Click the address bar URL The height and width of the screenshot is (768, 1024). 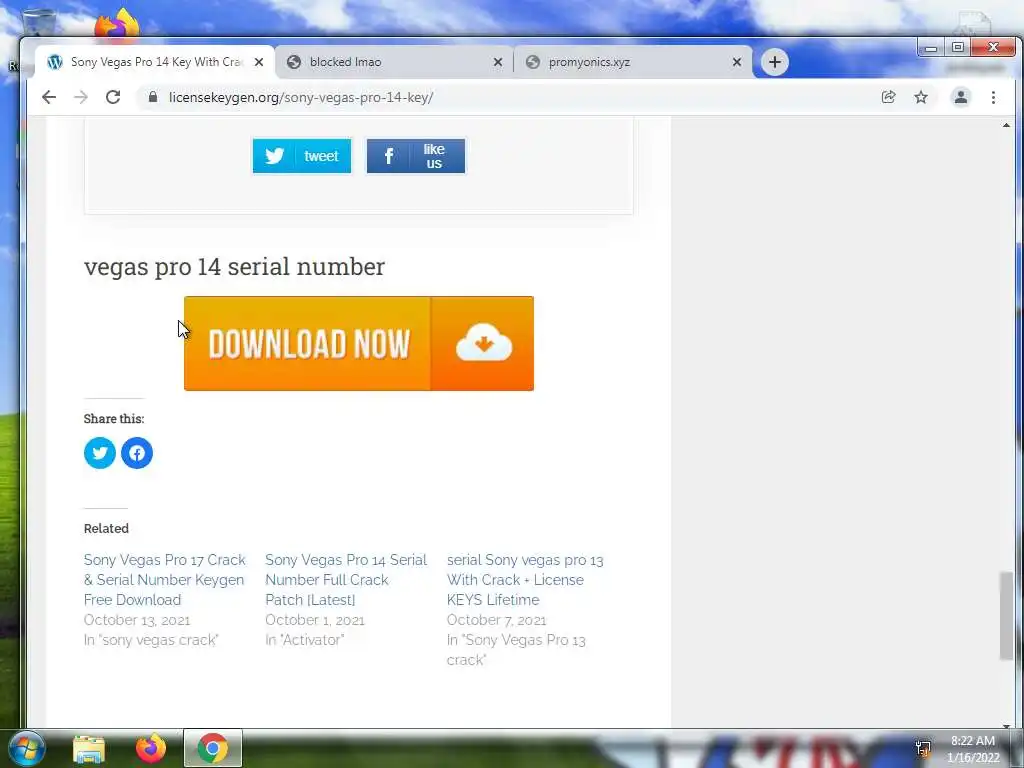tap(301, 97)
